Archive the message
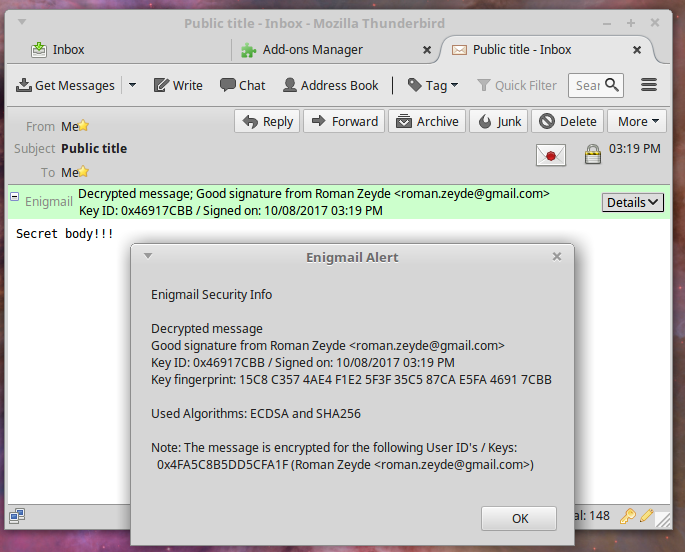The width and height of the screenshot is (685, 552). click(x=427, y=121)
